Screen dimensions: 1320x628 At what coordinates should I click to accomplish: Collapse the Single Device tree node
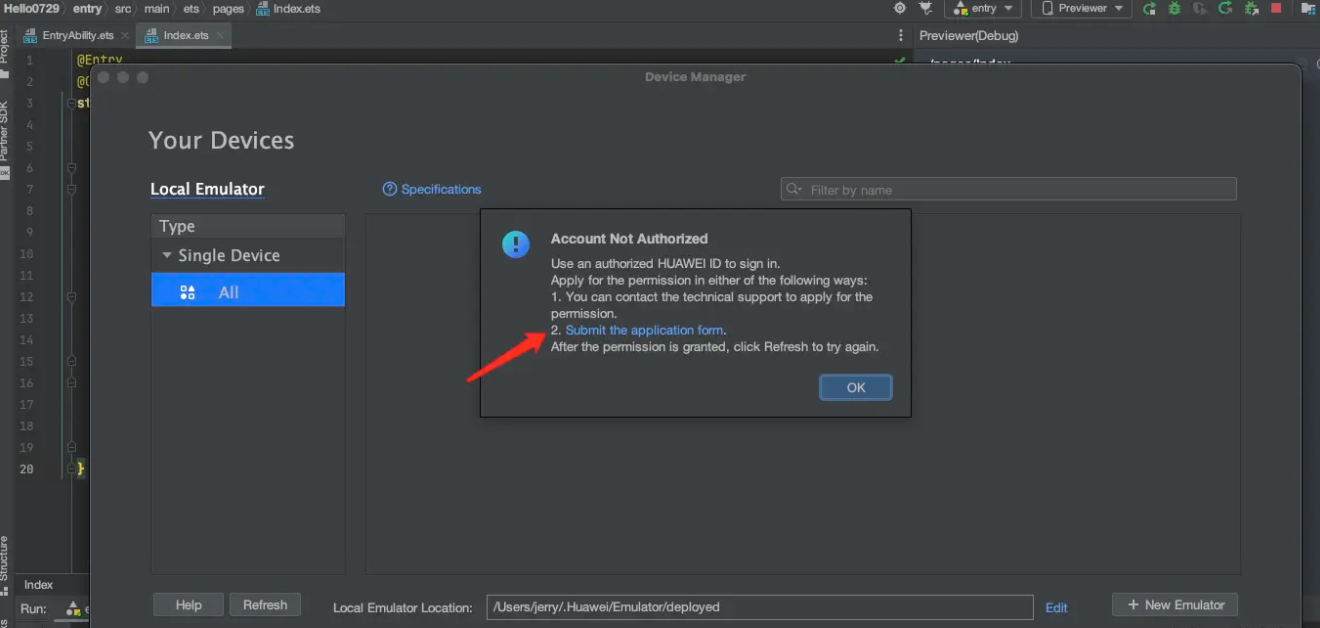click(167, 255)
